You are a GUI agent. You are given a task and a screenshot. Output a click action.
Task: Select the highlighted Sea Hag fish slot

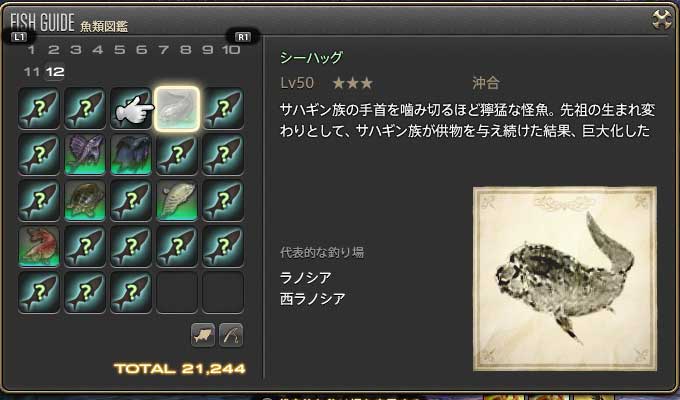177,108
